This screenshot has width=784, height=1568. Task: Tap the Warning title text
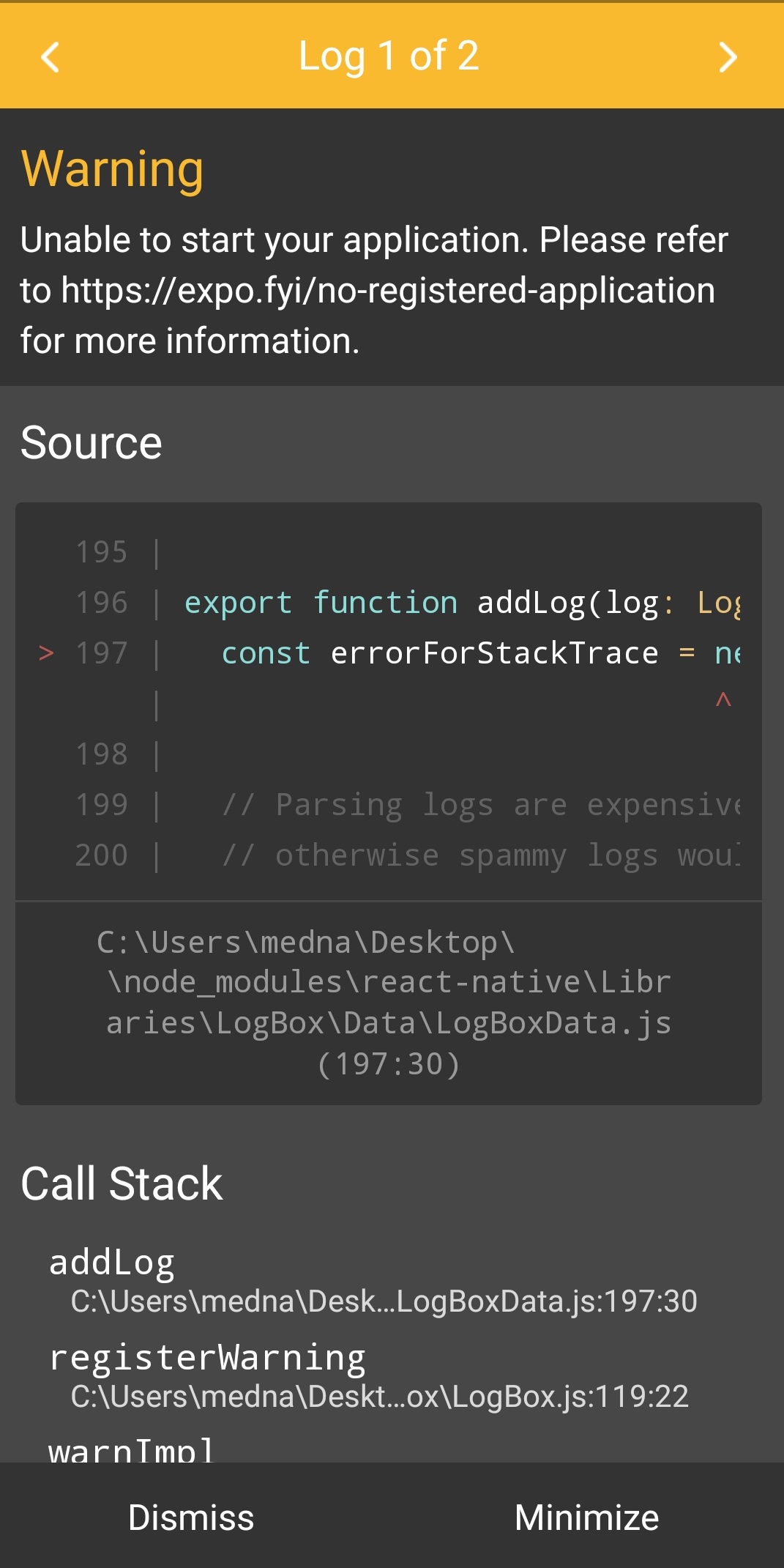[x=113, y=169]
